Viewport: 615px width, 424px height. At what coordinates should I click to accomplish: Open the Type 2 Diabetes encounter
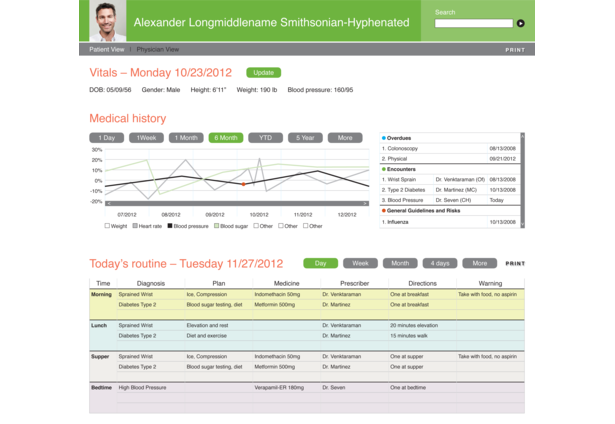[x=449, y=190]
